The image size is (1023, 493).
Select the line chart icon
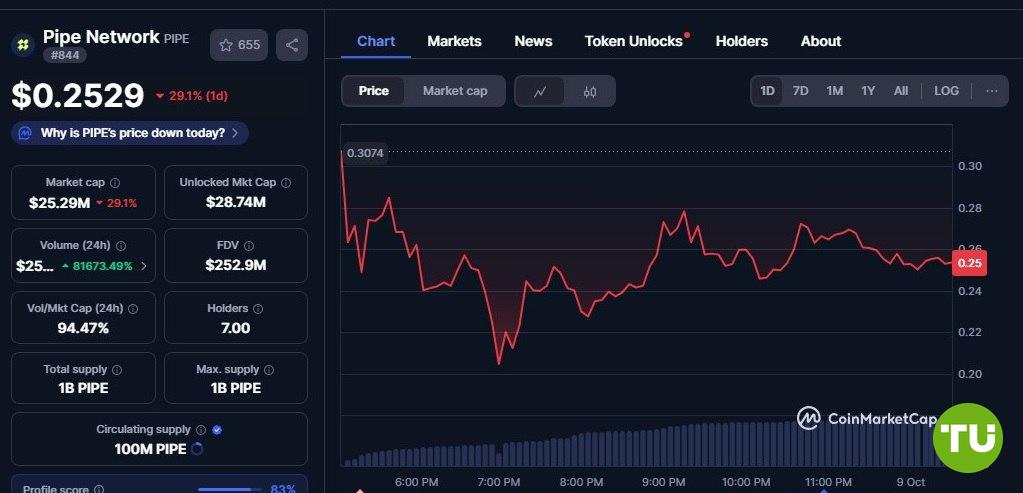pos(540,91)
